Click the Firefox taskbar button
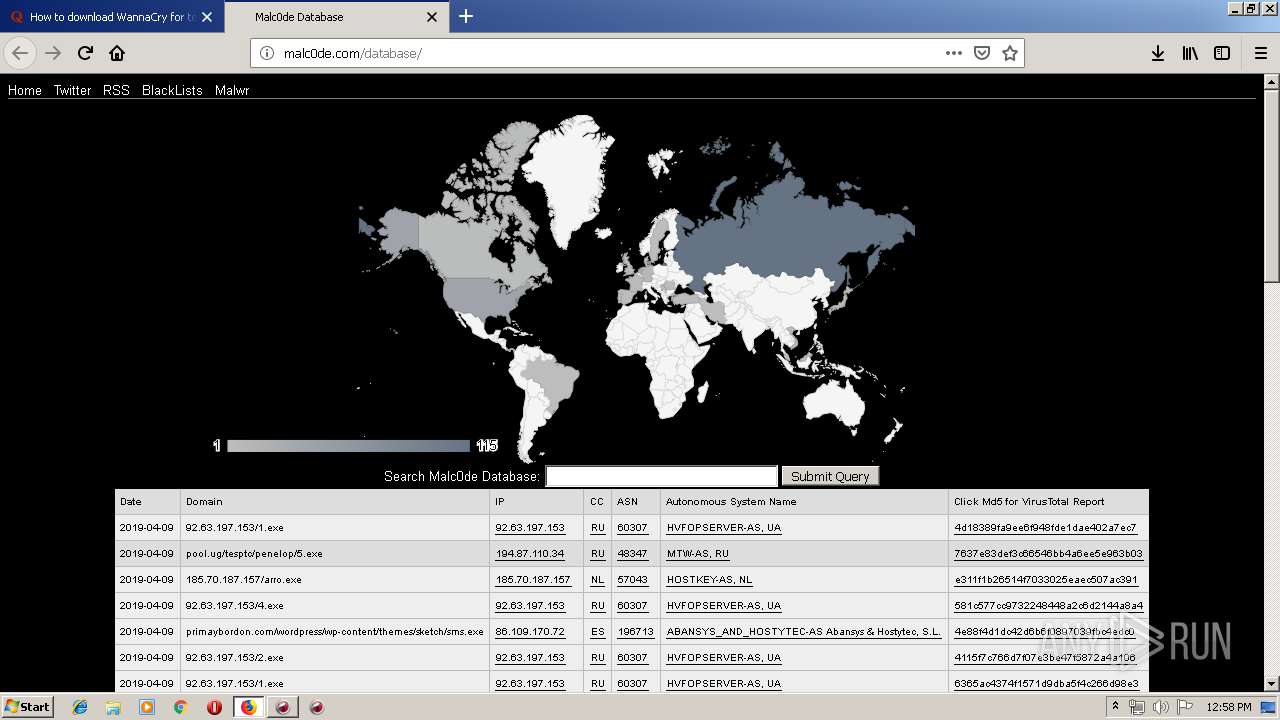This screenshot has height=720, width=1280. (x=248, y=707)
